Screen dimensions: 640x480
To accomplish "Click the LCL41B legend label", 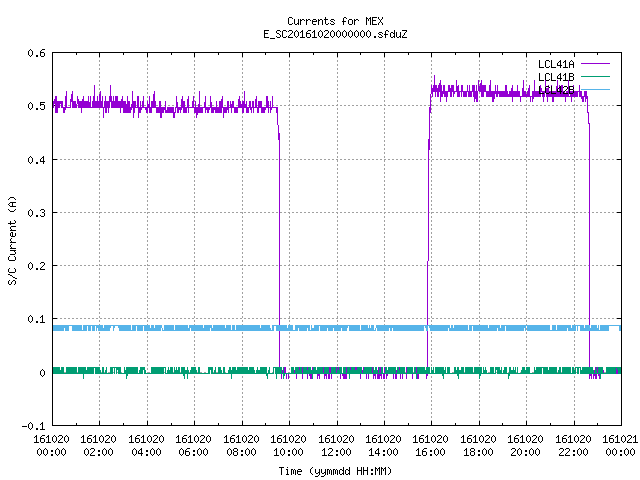I will pos(556,77).
